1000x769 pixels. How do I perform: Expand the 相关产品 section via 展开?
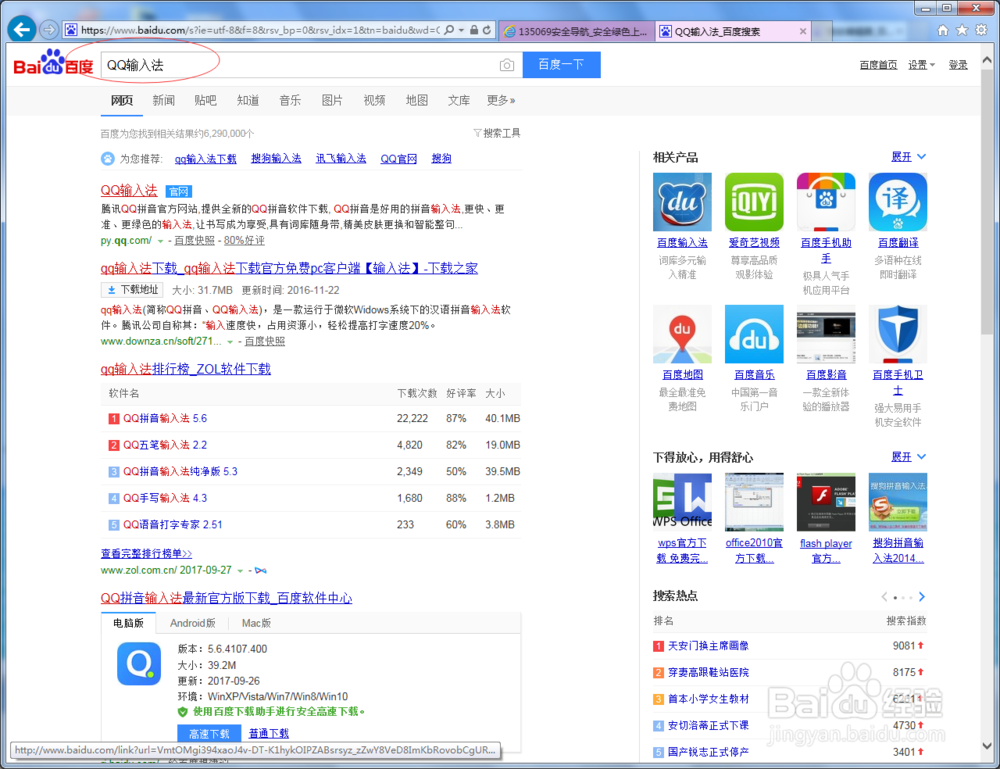coord(908,157)
